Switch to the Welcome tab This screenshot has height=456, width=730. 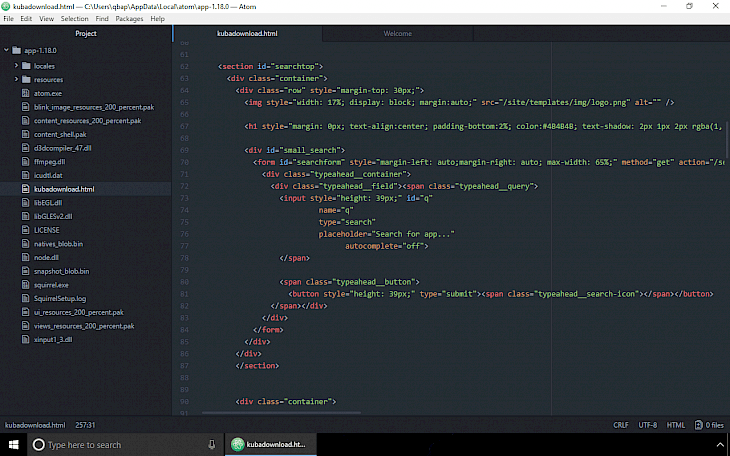398,34
